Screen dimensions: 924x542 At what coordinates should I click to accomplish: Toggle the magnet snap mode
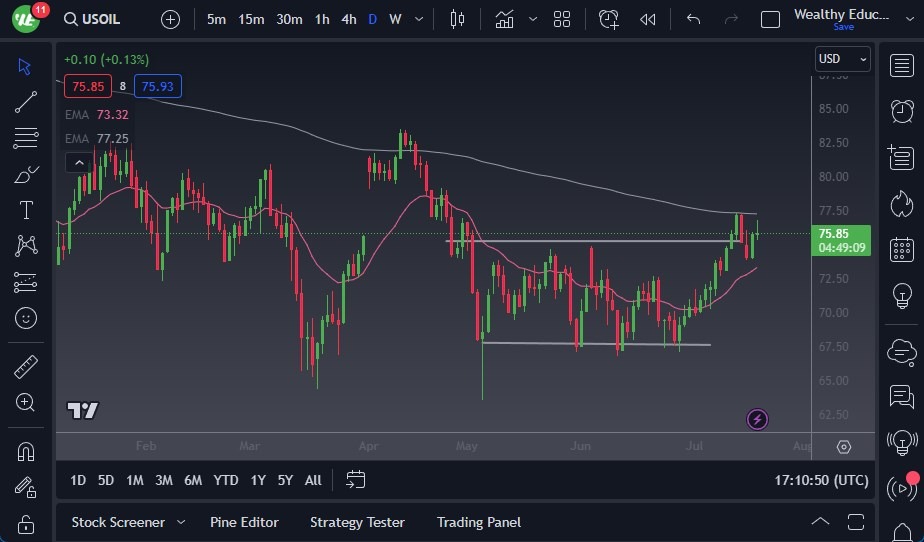point(26,451)
